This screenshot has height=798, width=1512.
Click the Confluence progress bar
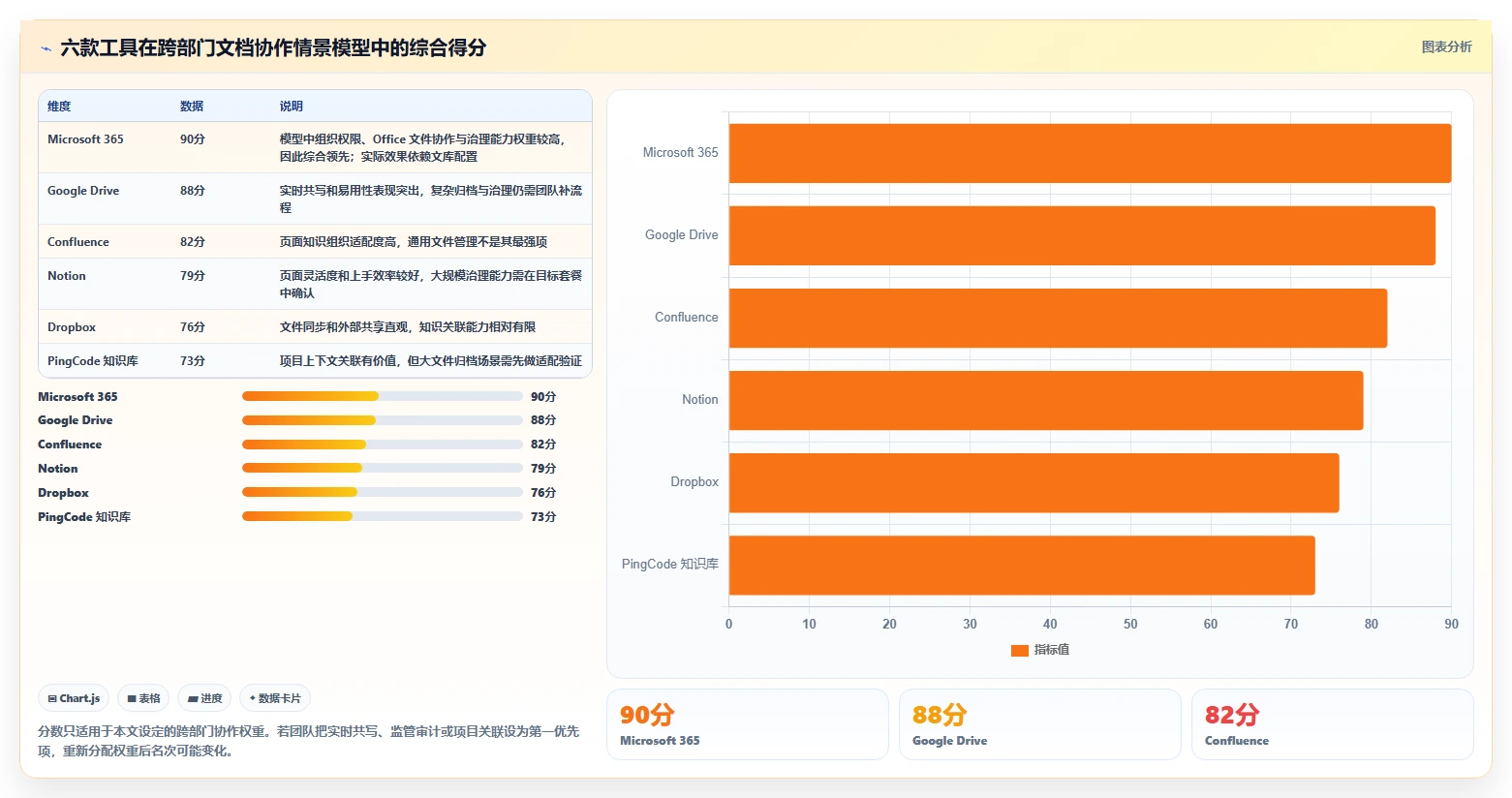[382, 445]
